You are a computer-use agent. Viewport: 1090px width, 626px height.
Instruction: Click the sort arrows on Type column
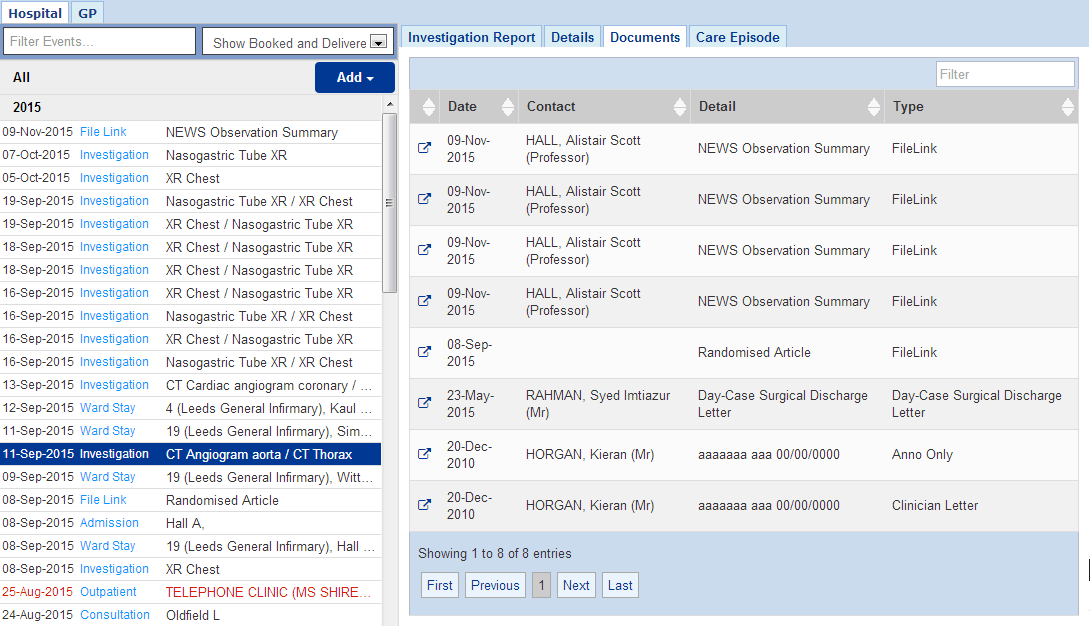click(1068, 107)
